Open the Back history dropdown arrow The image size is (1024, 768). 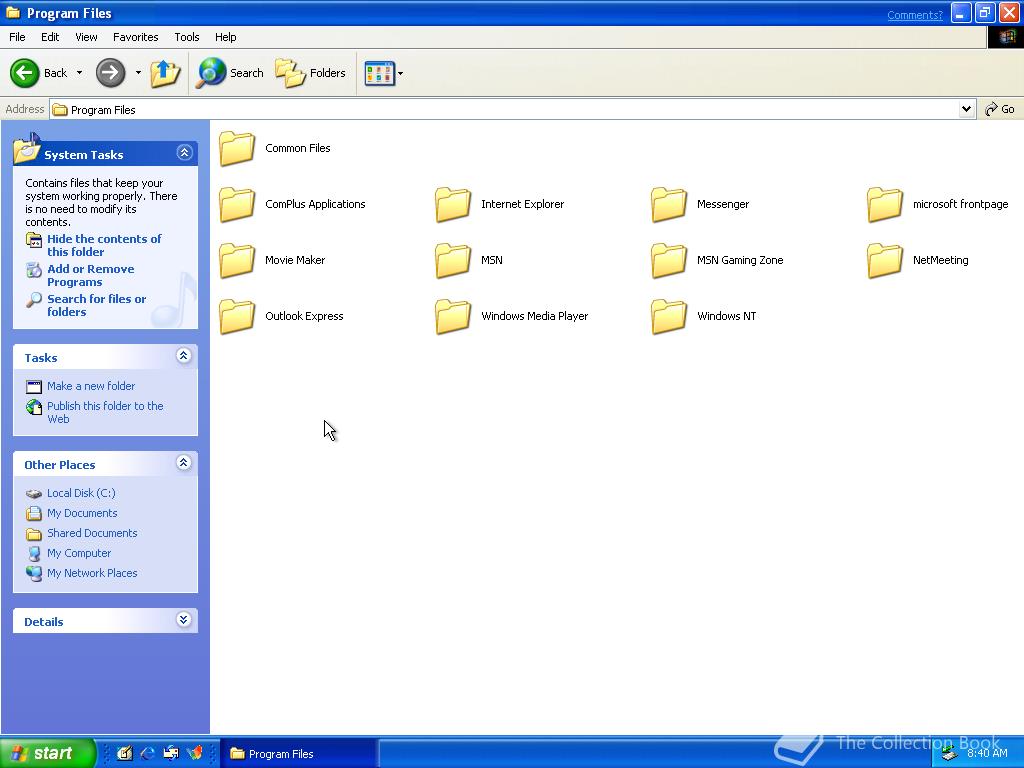pos(79,72)
